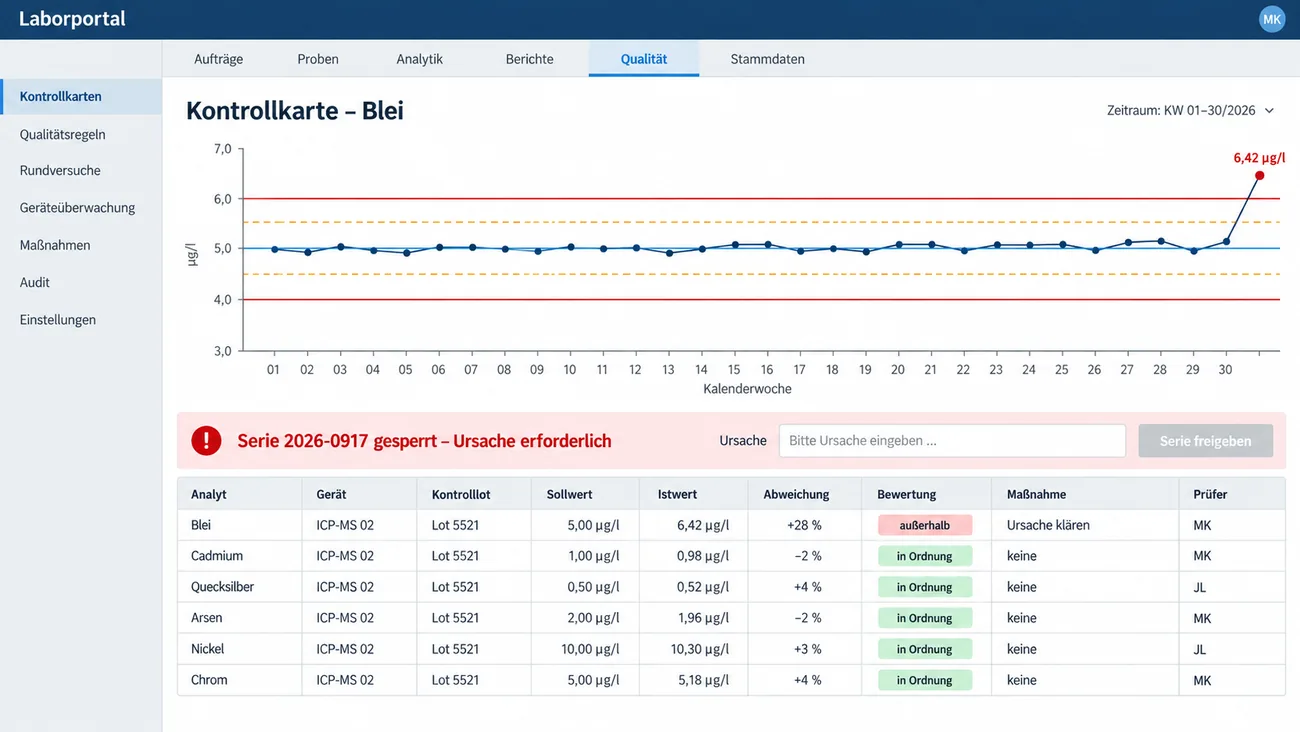Focus the Ursache input field

coord(952,441)
